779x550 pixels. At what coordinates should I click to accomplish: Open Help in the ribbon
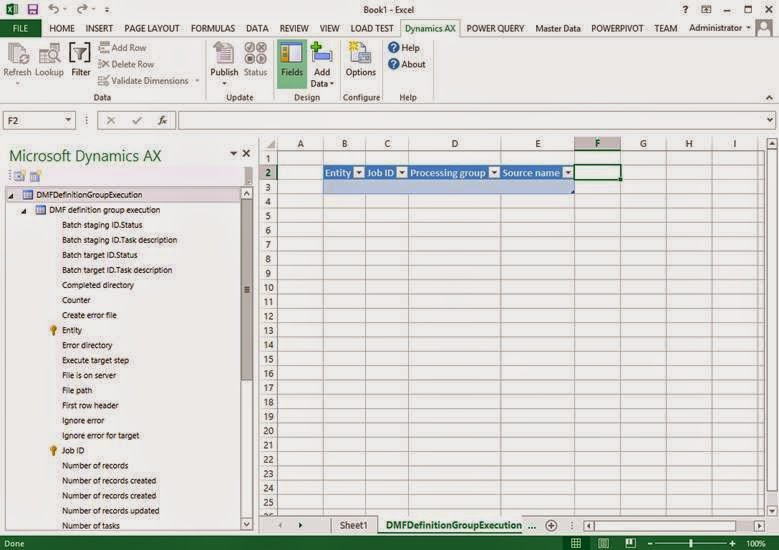pyautogui.click(x=404, y=48)
